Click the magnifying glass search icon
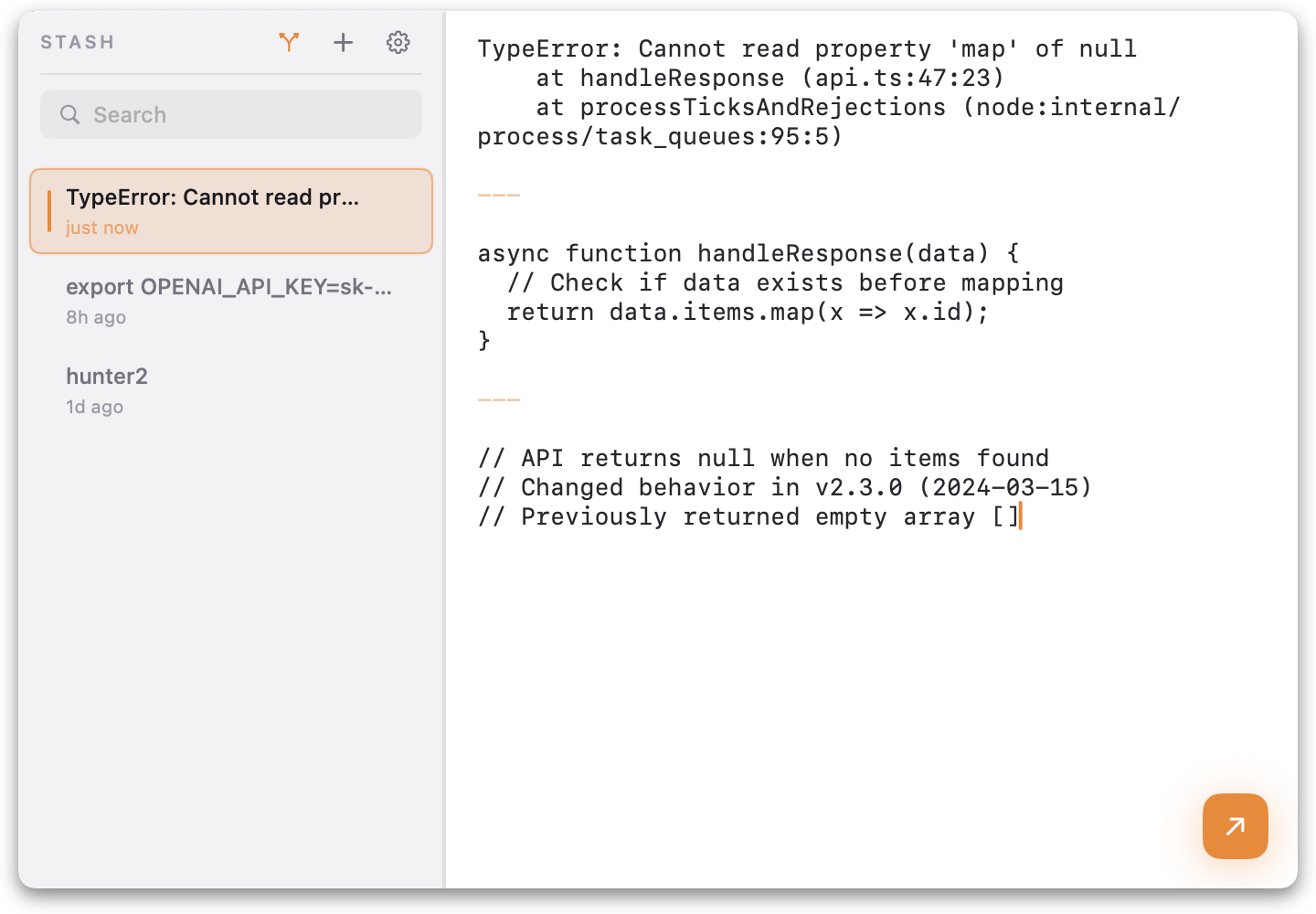Image resolution: width=1316 pixels, height=914 pixels. (69, 114)
